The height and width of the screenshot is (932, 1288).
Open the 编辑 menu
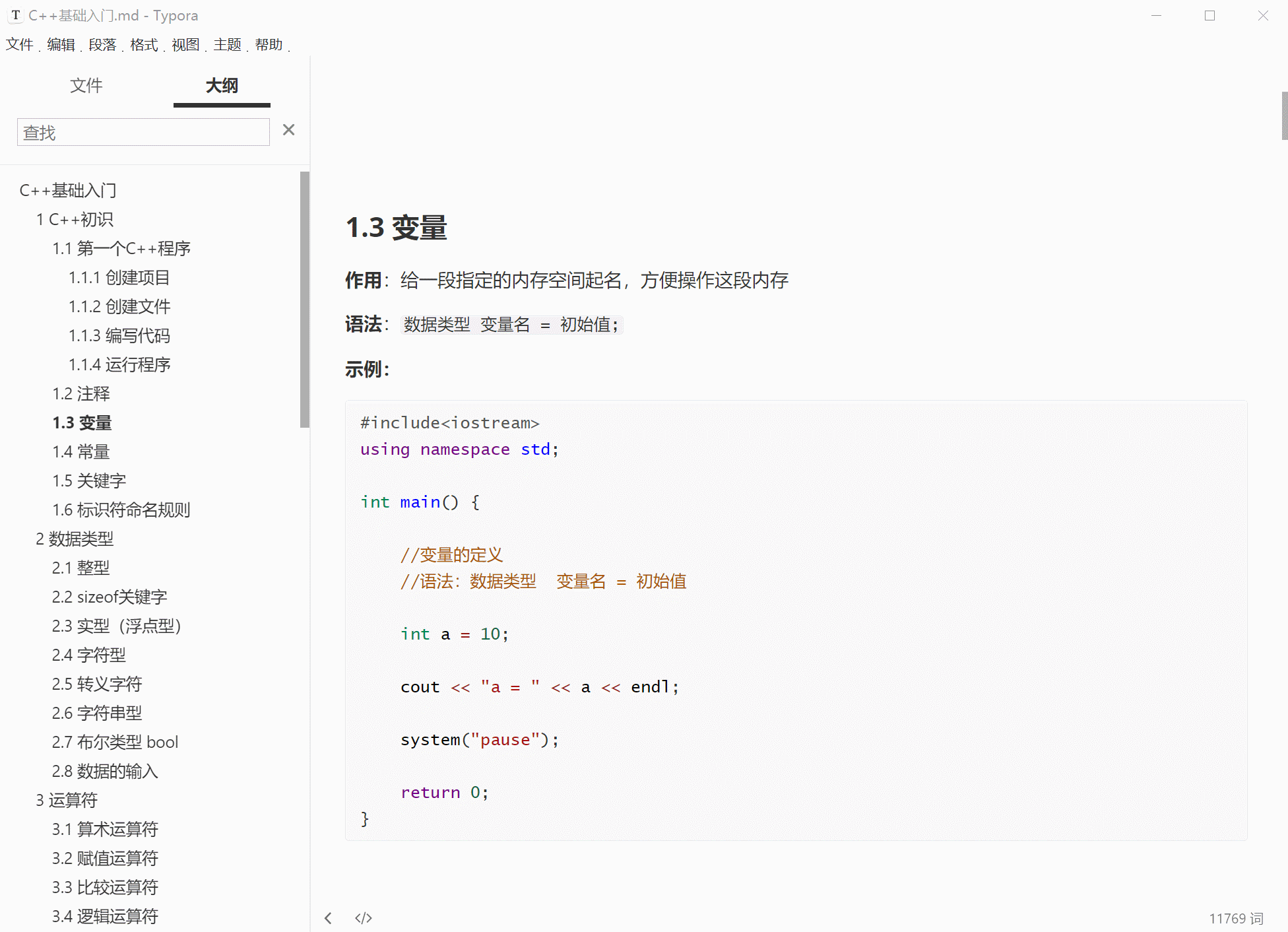click(x=61, y=44)
